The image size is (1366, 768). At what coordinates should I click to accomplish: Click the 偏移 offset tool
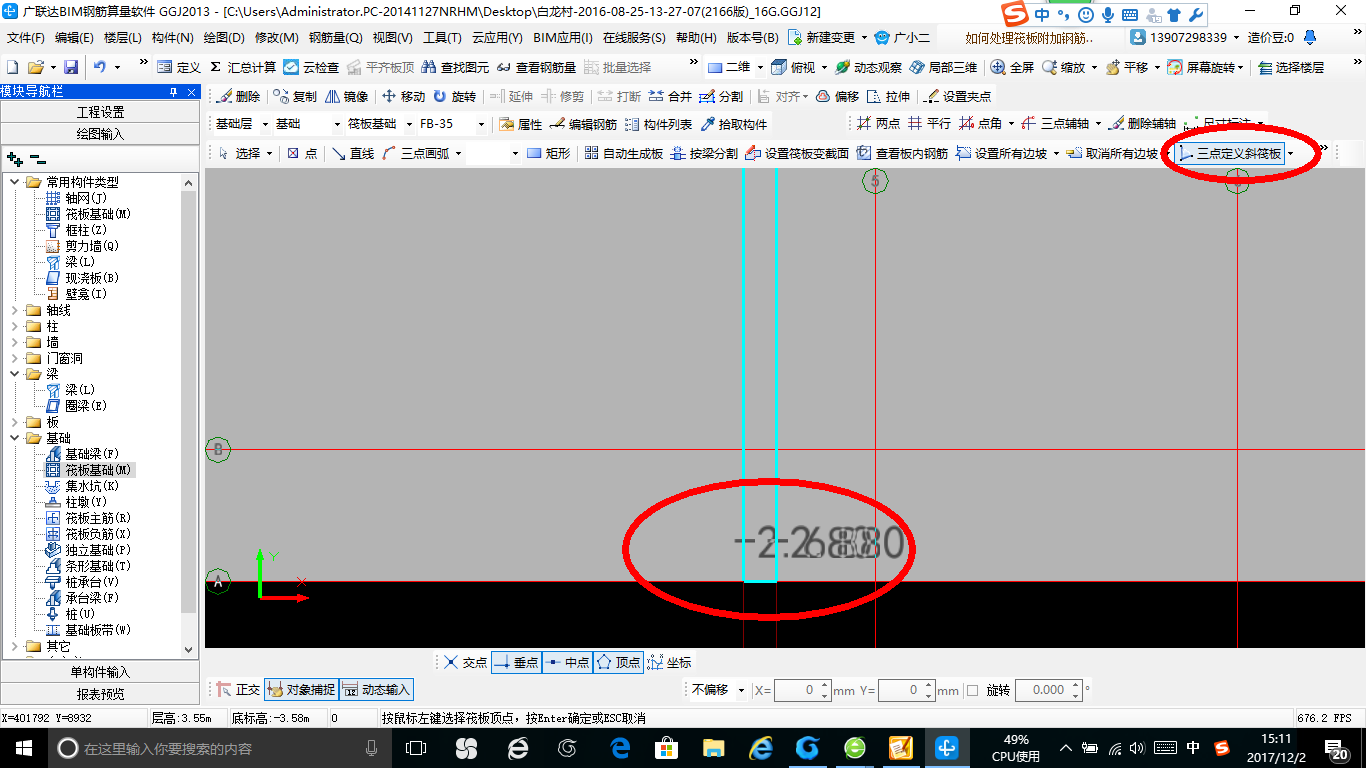837,96
